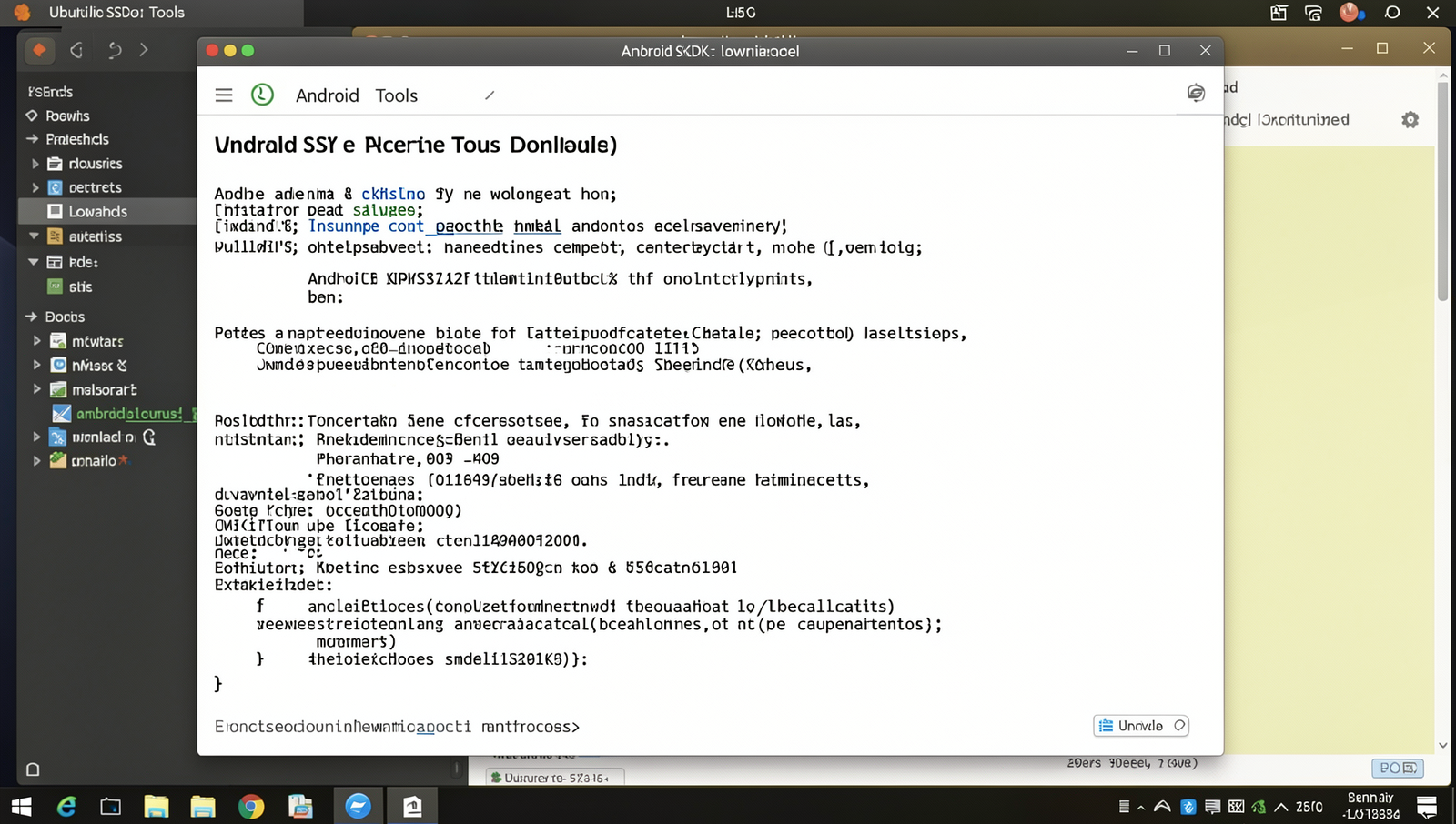Click the clock showing Sennaiy on taskbar
The image size is (1456, 824).
1370,806
